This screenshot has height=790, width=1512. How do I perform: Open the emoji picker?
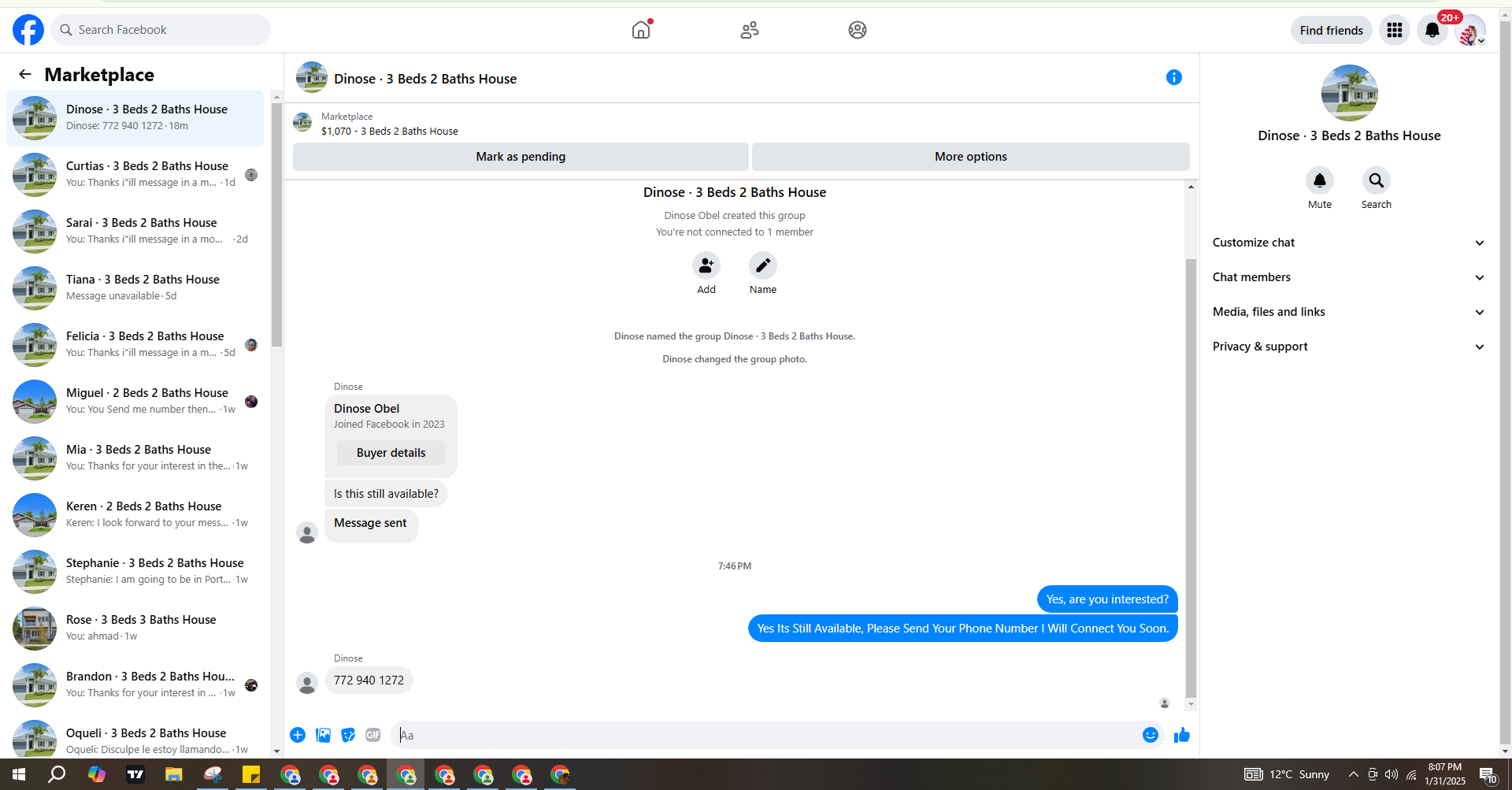pyautogui.click(x=1151, y=735)
